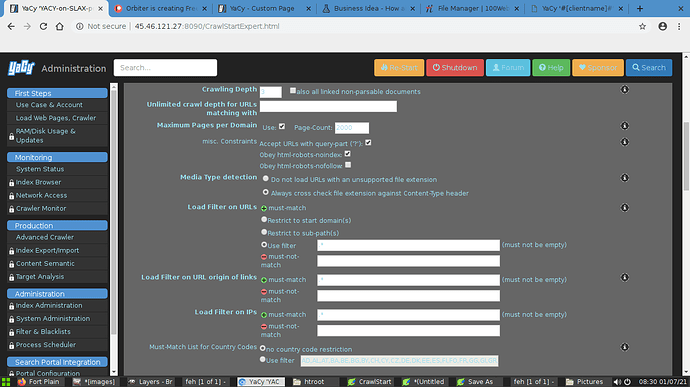The image size is (690, 387).
Task: Click the browser address bar URL
Action: click(207, 26)
